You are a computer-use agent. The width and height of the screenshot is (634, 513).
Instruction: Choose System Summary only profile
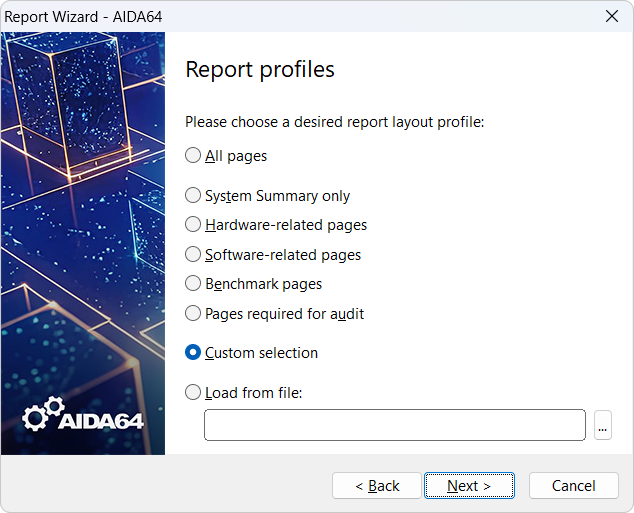193,196
